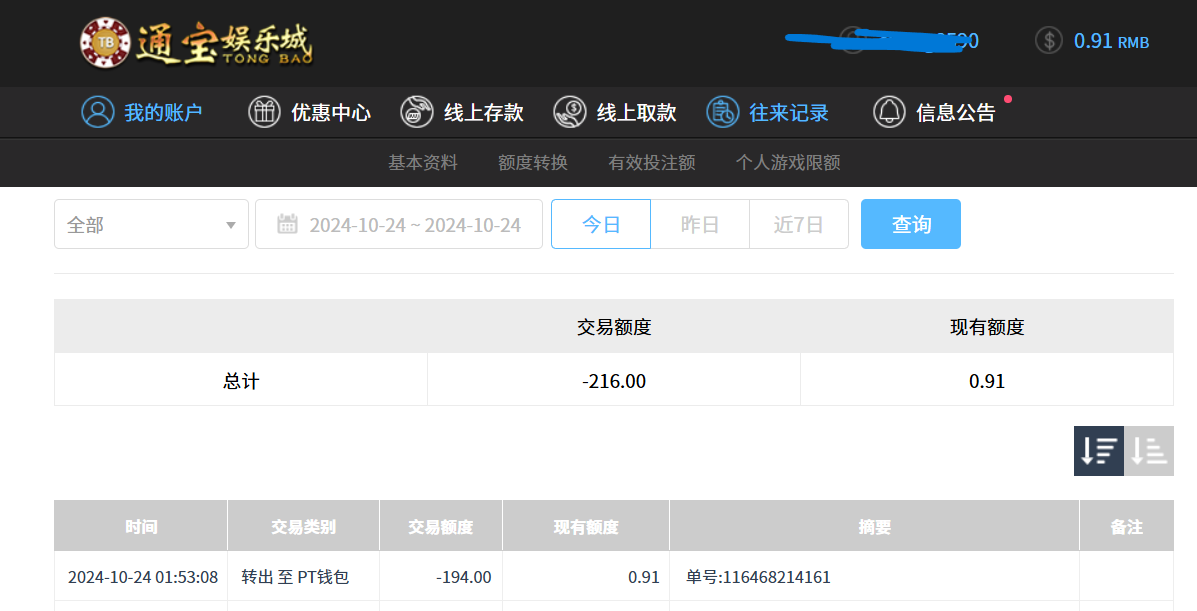Screen dimensions: 1197x611
Task: Click the Tong Bao casino logo
Action: point(196,43)
